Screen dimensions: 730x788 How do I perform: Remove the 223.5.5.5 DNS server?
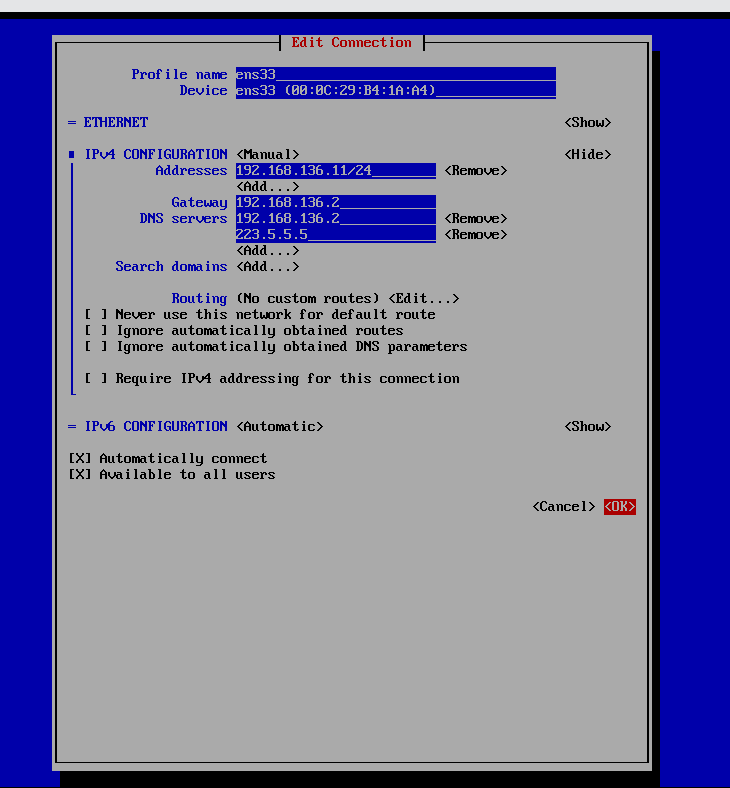(475, 234)
